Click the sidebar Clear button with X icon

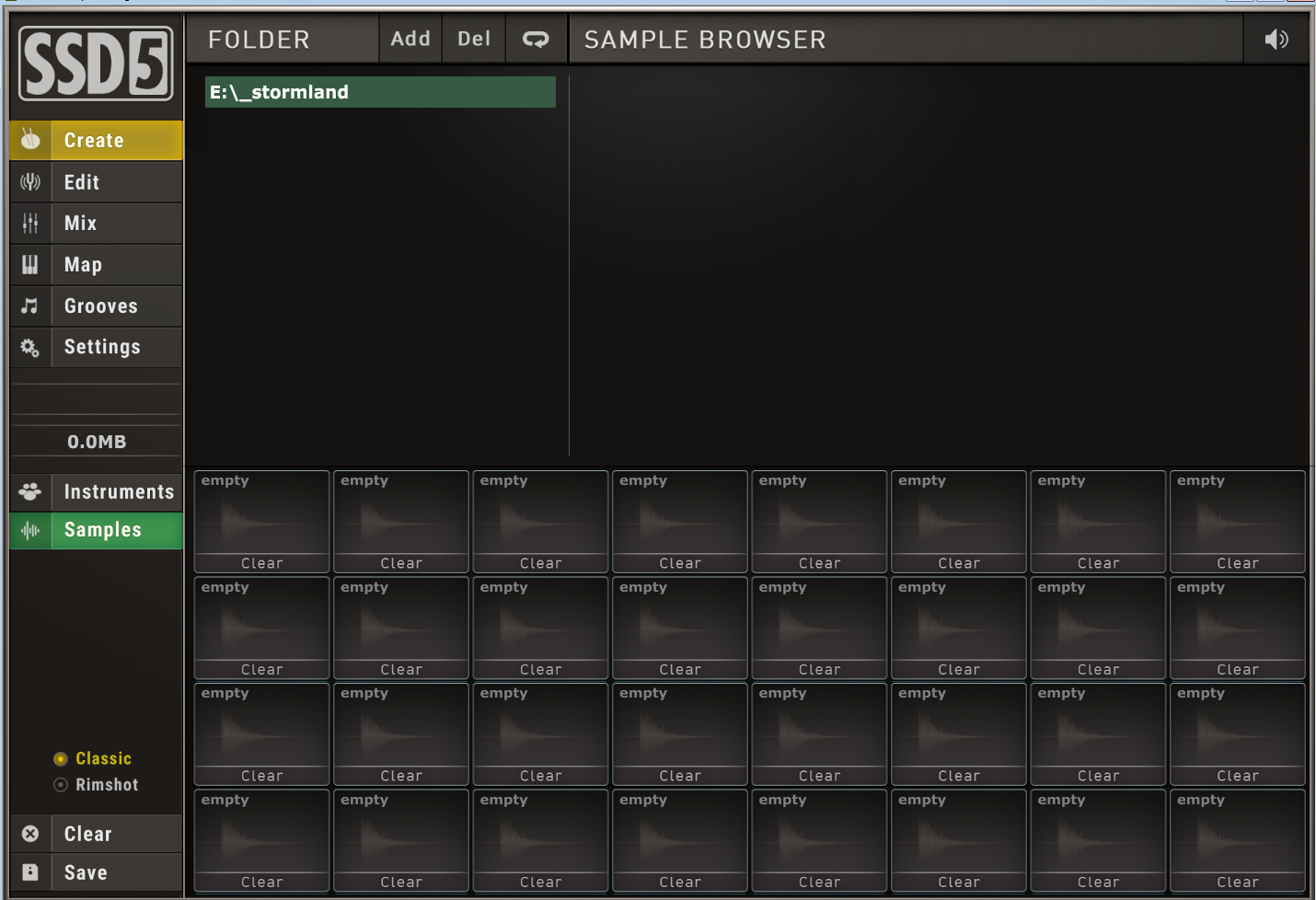coord(97,834)
